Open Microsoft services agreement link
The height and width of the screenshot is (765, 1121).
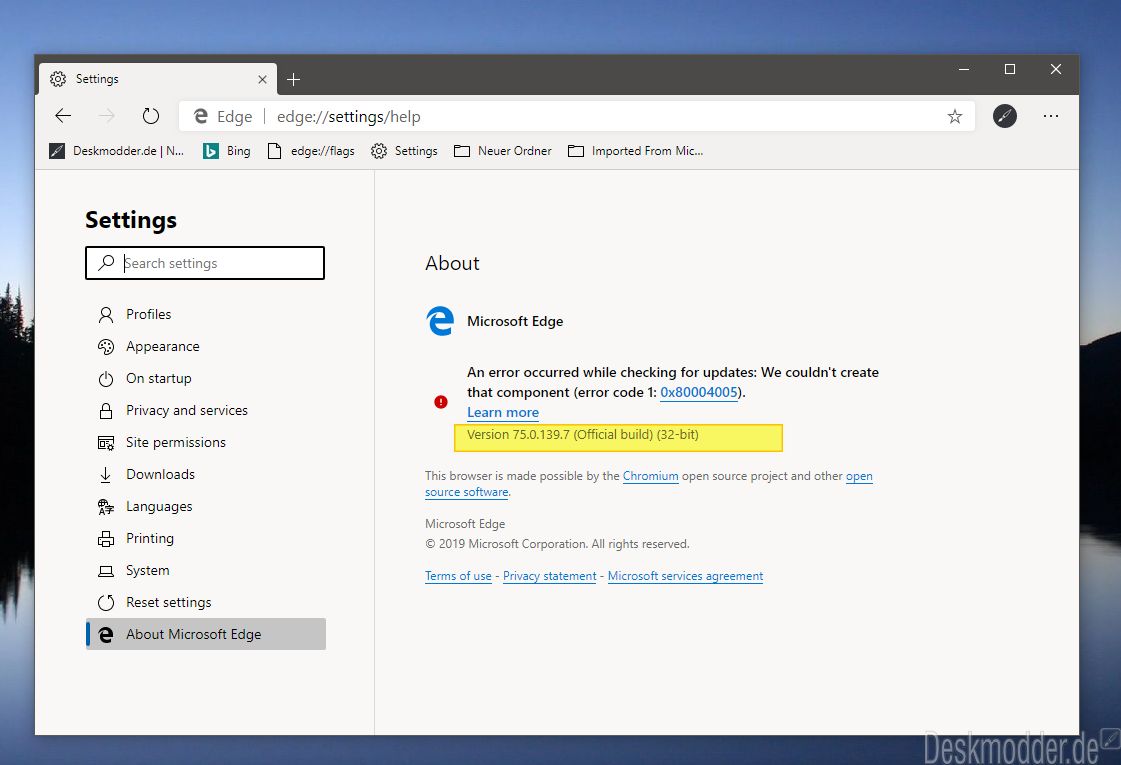point(685,576)
